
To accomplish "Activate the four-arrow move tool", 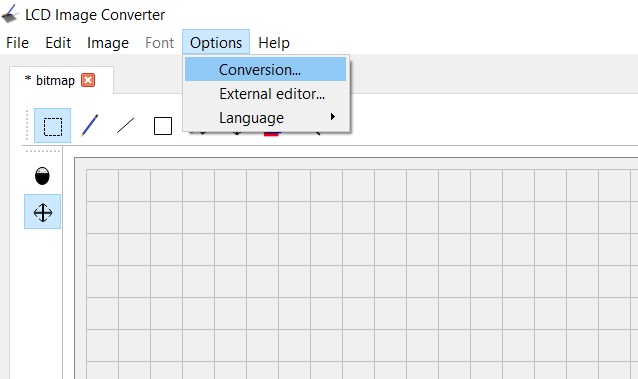I will (42, 212).
